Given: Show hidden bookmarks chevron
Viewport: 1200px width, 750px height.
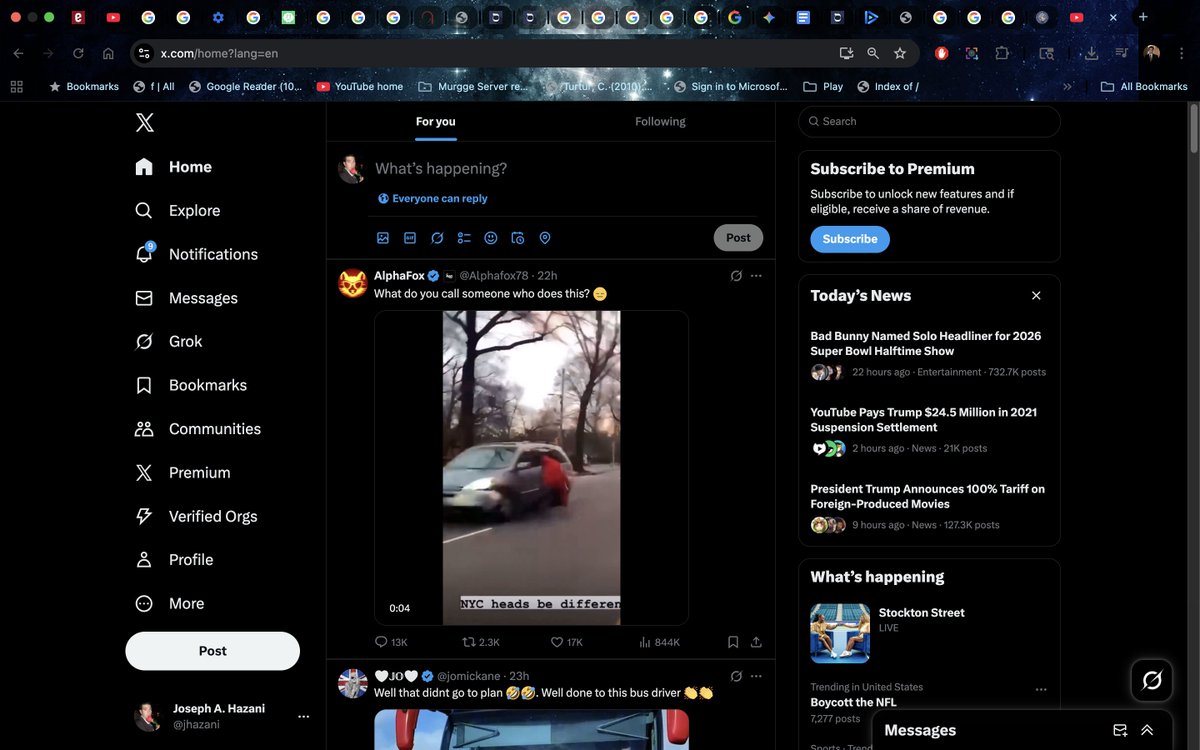Looking at the screenshot, I should (x=1067, y=87).
